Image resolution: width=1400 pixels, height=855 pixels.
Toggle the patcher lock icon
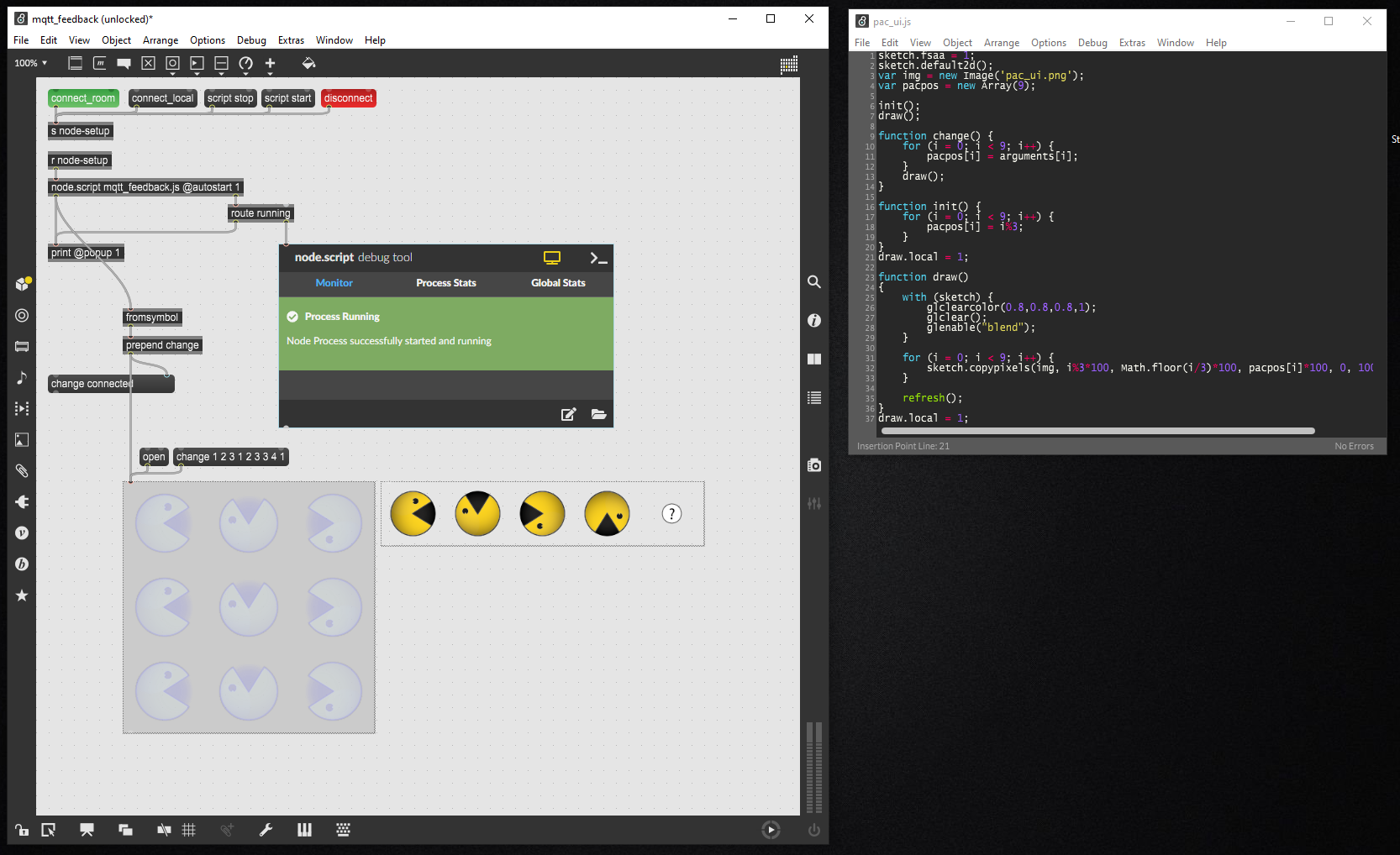pyautogui.click(x=22, y=830)
